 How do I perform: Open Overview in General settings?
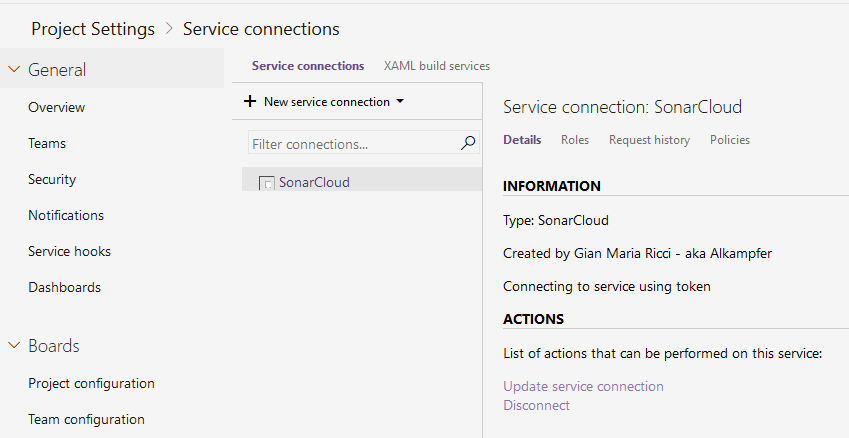pos(56,107)
